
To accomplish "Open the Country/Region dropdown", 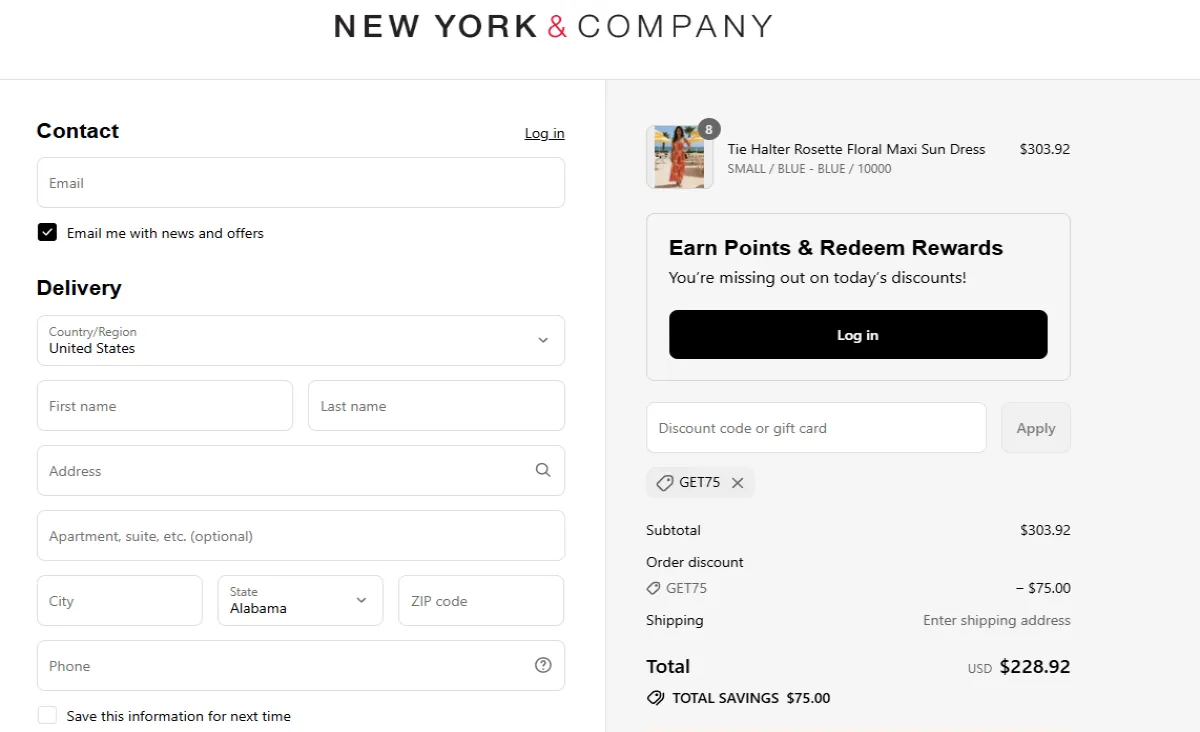I will point(301,341).
